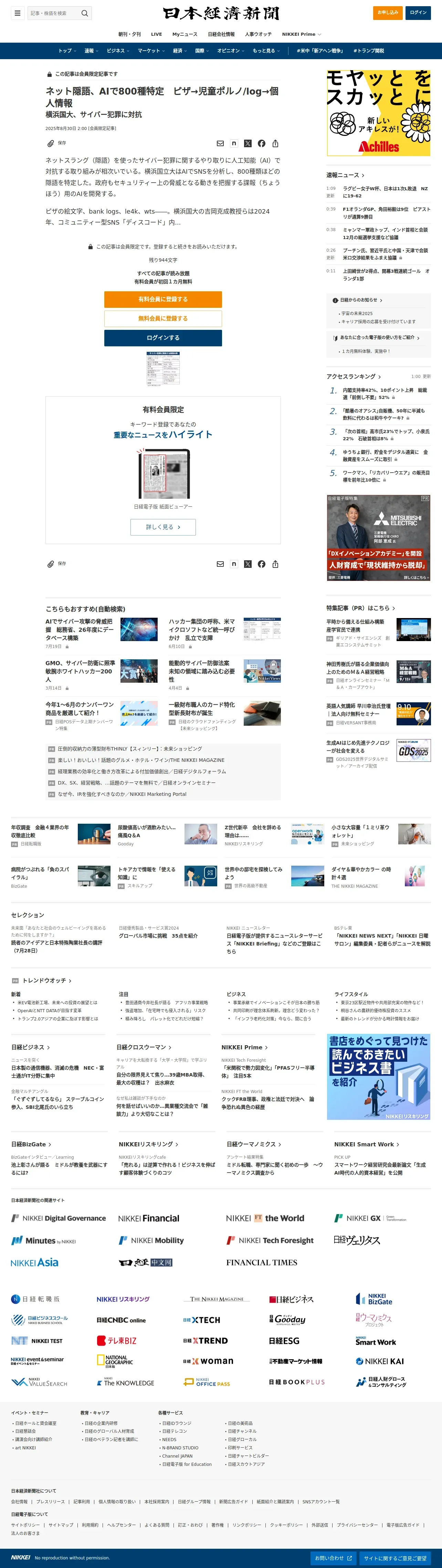Click share icon below member-limited box
Image resolution: width=442 pixels, height=1568 pixels.
coord(275,564)
